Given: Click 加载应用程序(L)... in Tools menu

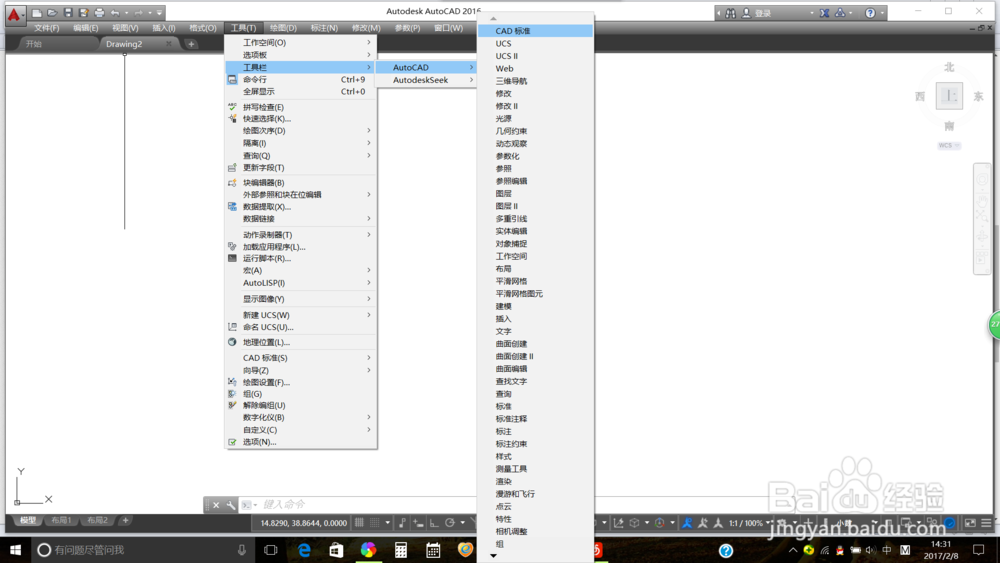Looking at the screenshot, I should point(300,247).
